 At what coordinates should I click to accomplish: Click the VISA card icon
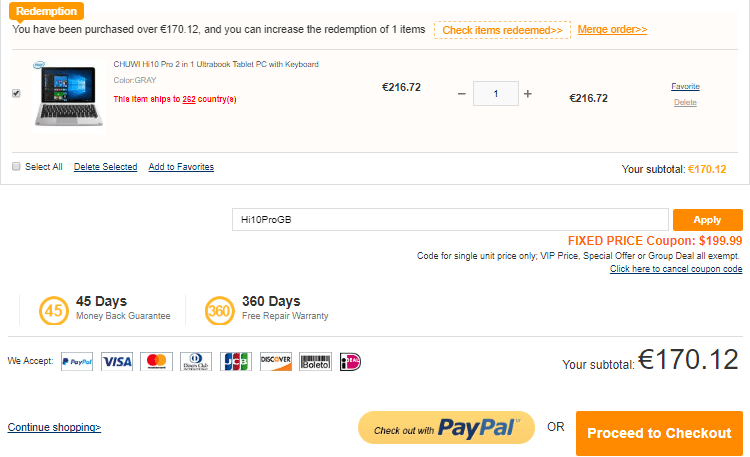click(117, 361)
